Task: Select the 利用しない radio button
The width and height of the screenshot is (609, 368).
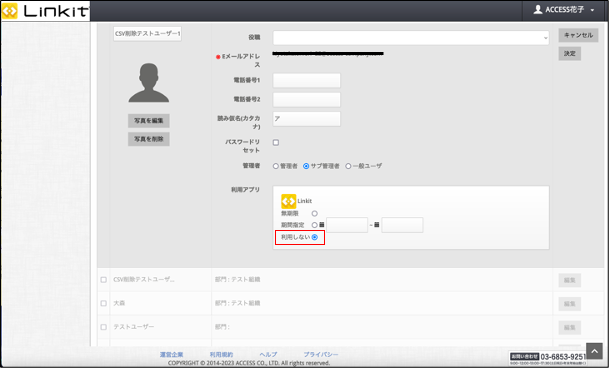Action: point(315,237)
